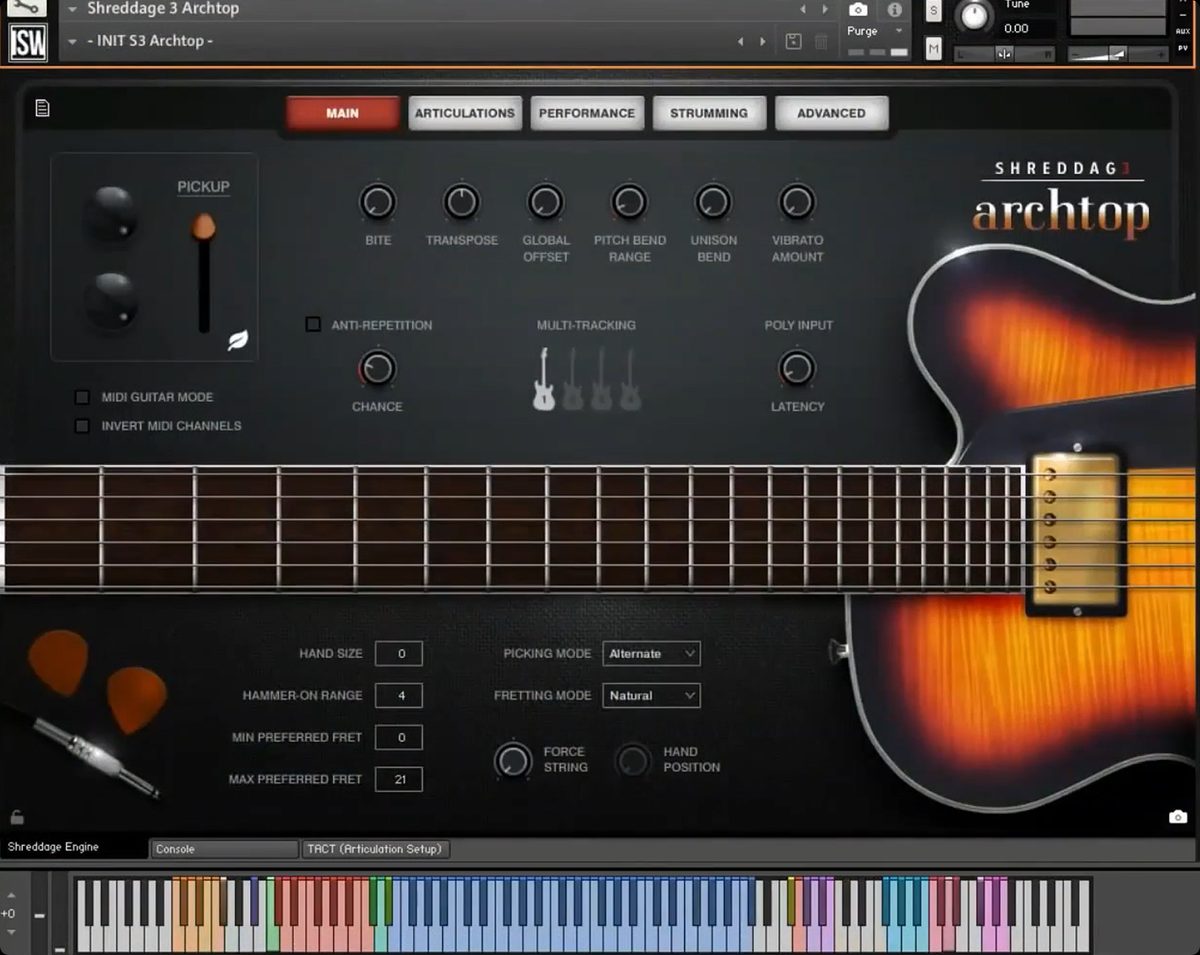Click the volume slider at the top right
This screenshot has height=955, width=1200.
click(1116, 54)
